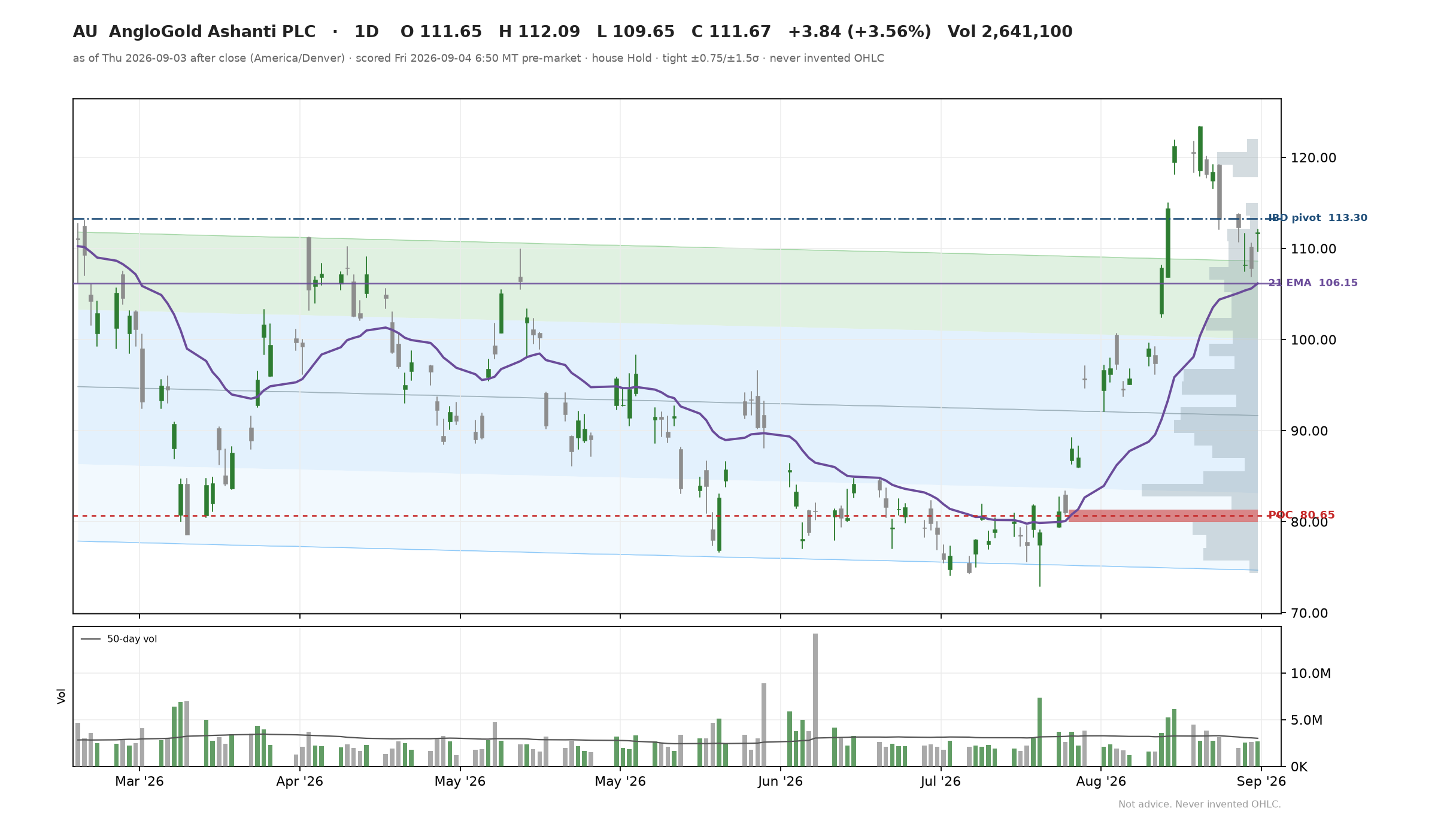Image resolution: width=1456 pixels, height=824 pixels.
Task: Click the open value 'O 111.65'
Action: (x=441, y=32)
